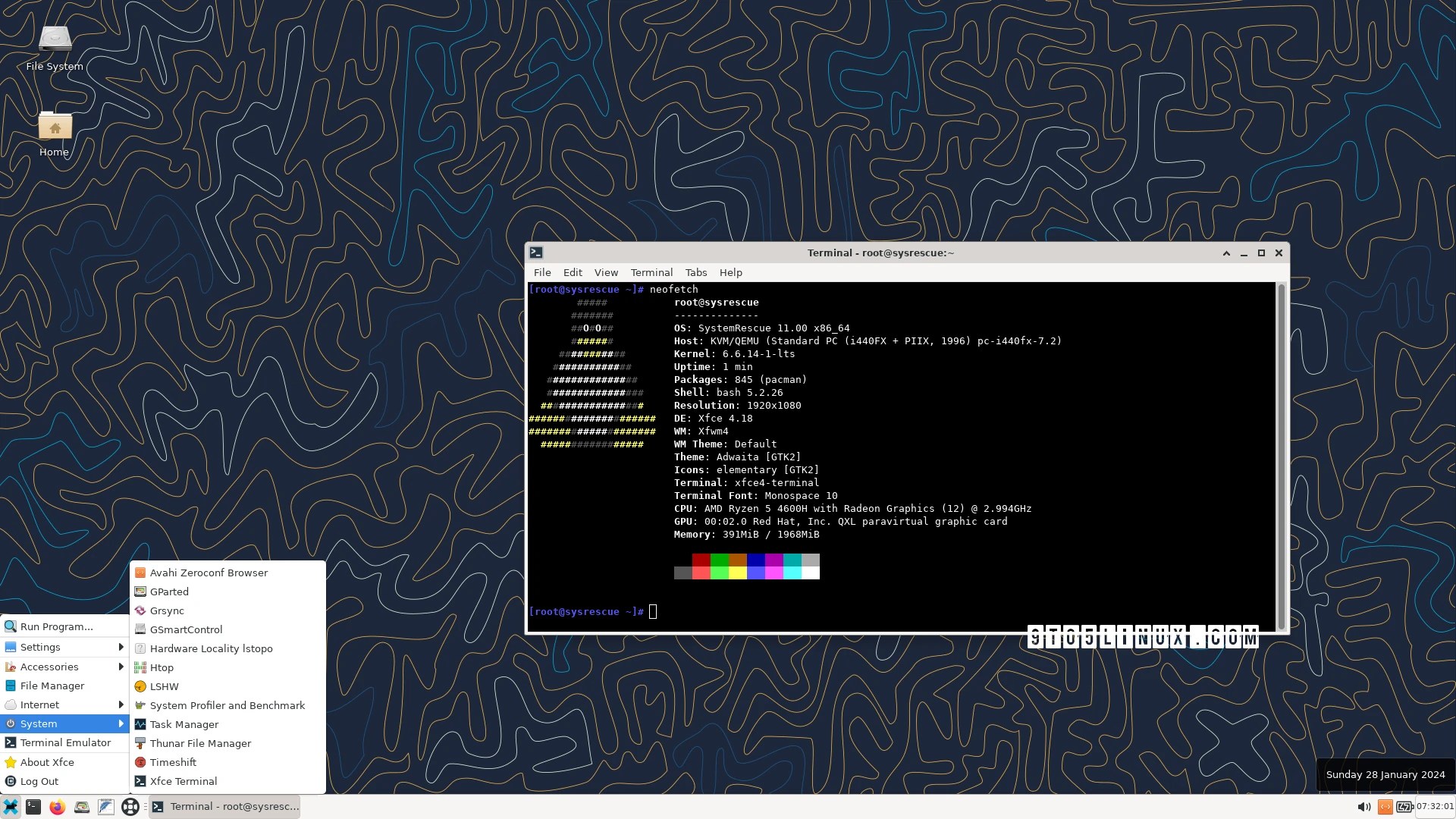Viewport: 1456px width, 819px height.
Task: Choose Log Out from the applications menu
Action: [x=39, y=781]
